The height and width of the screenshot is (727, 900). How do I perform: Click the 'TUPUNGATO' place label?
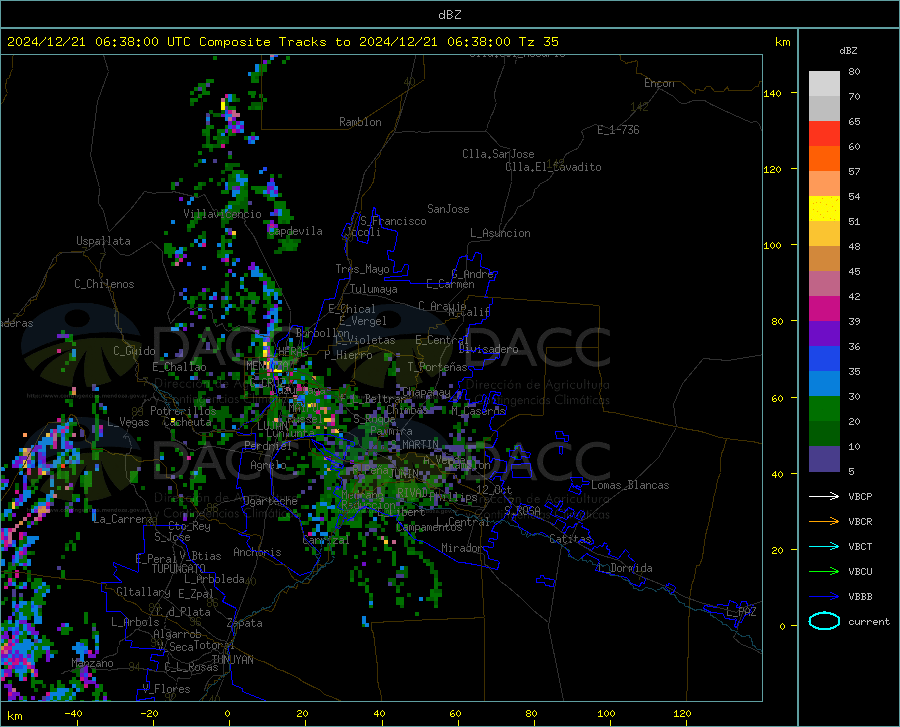178,569
